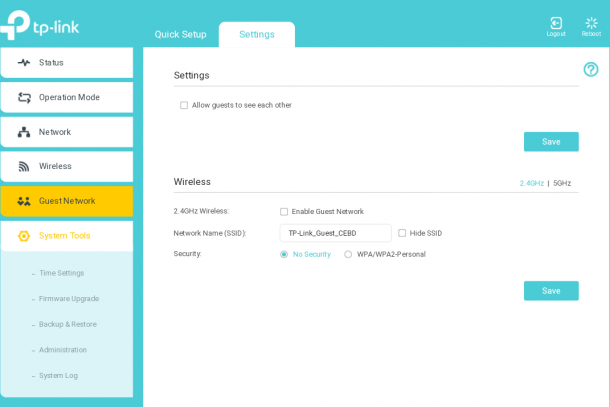Switch to the Quick Setup tab
610x407 pixels.
[x=181, y=35]
